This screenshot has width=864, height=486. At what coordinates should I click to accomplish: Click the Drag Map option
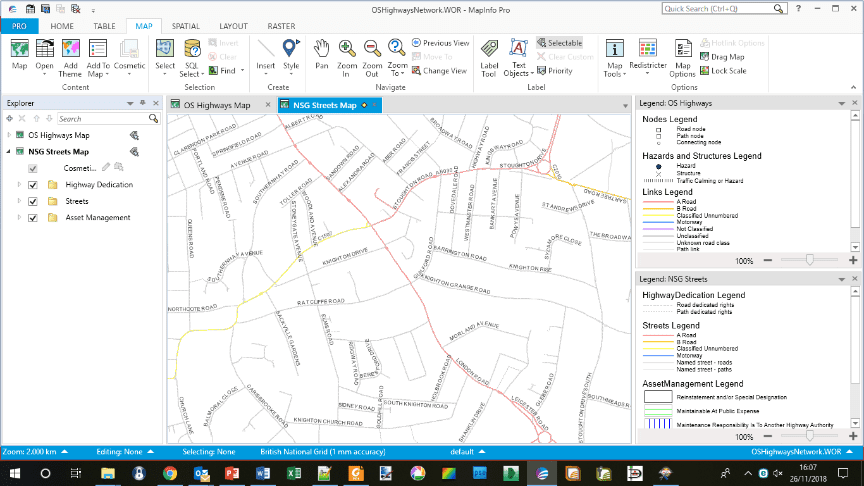(722, 57)
